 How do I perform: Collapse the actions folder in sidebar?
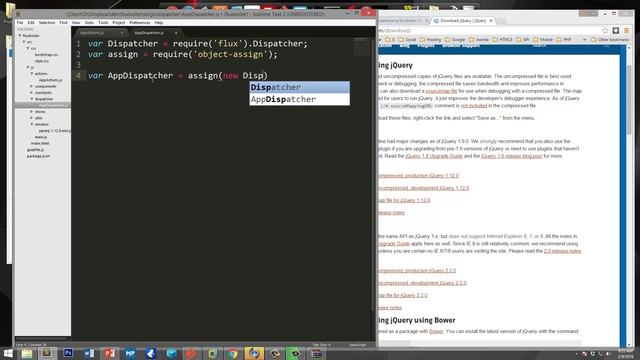pyautogui.click(x=32, y=73)
